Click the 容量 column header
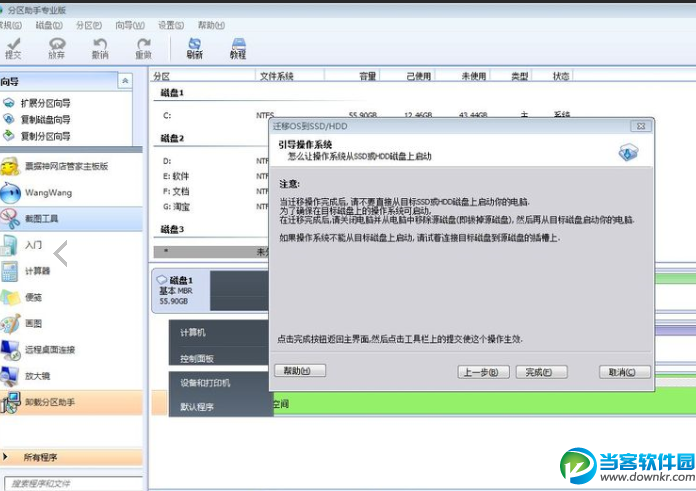 click(352, 76)
